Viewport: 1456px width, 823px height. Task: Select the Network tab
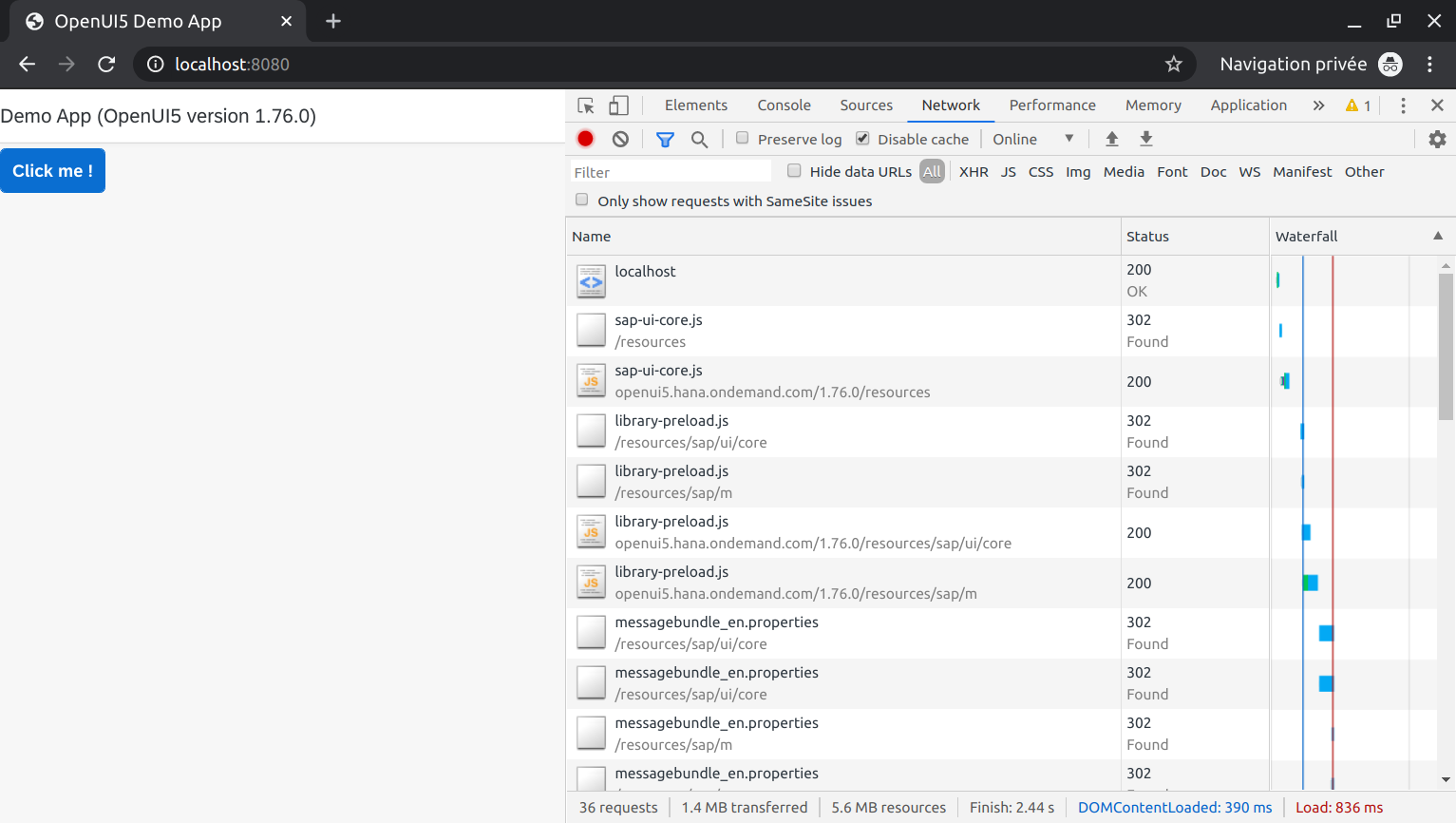(951, 105)
